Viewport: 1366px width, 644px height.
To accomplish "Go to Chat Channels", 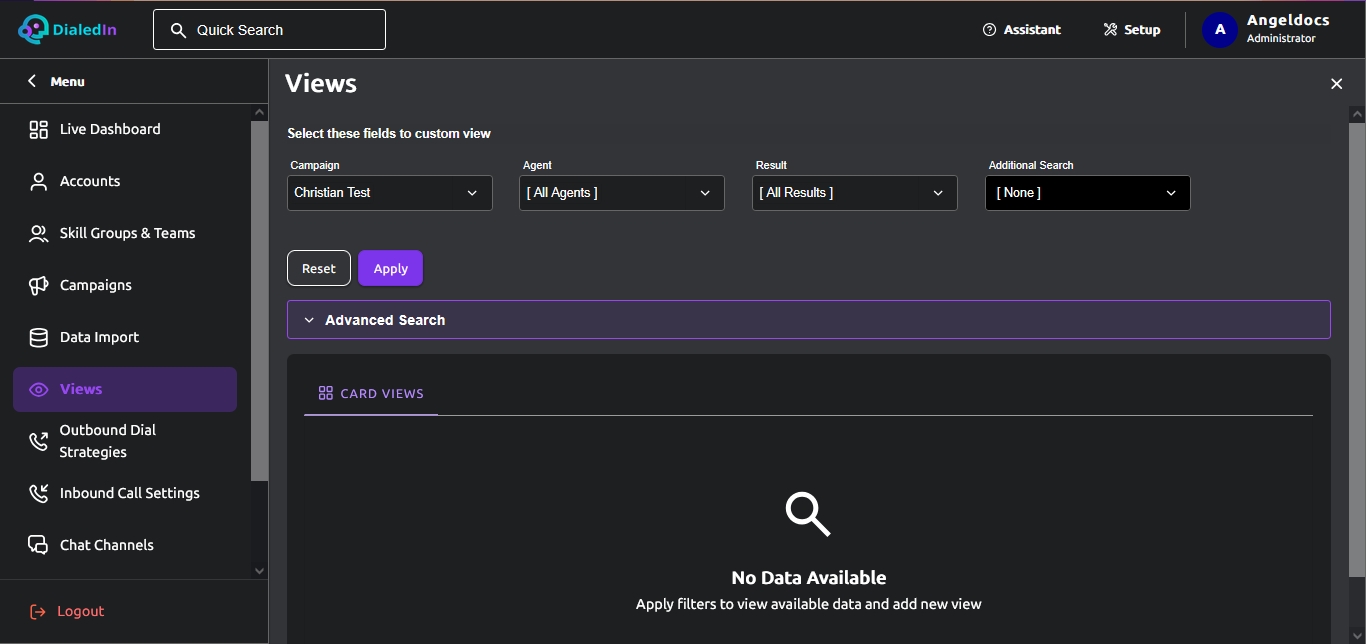I will tap(125, 545).
